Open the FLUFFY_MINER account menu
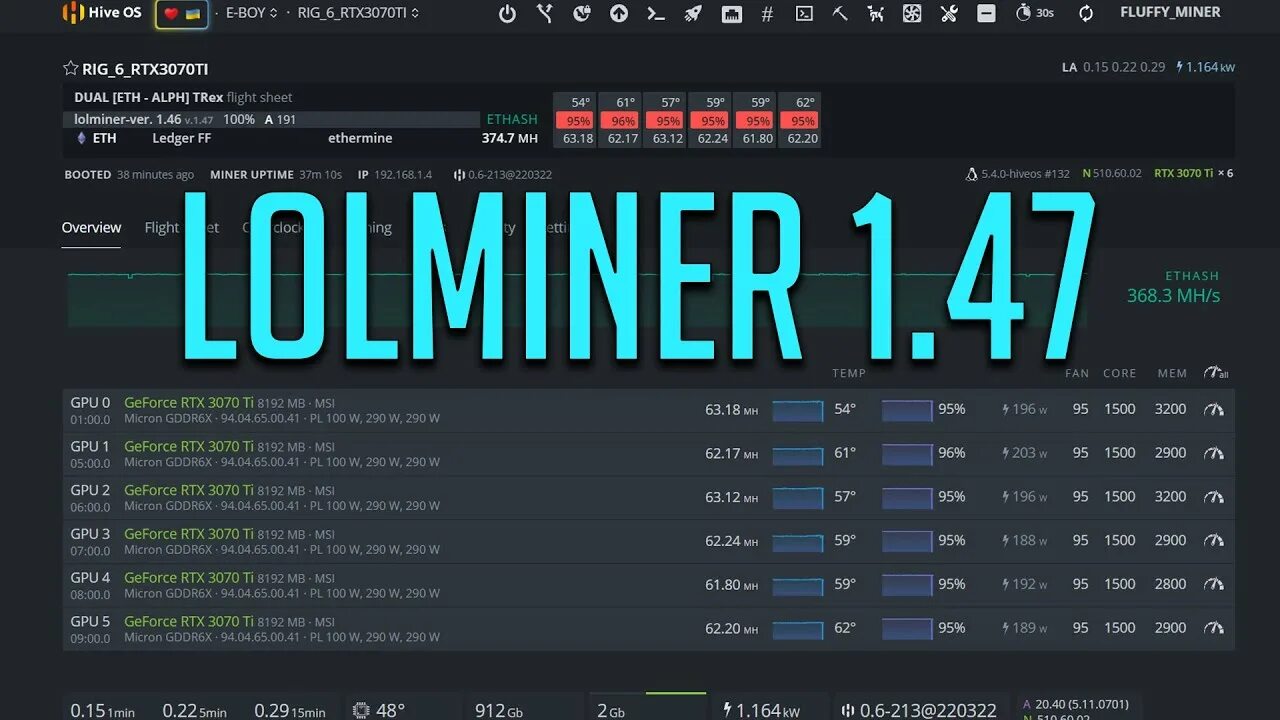Image resolution: width=1280 pixels, height=720 pixels. click(x=1170, y=13)
